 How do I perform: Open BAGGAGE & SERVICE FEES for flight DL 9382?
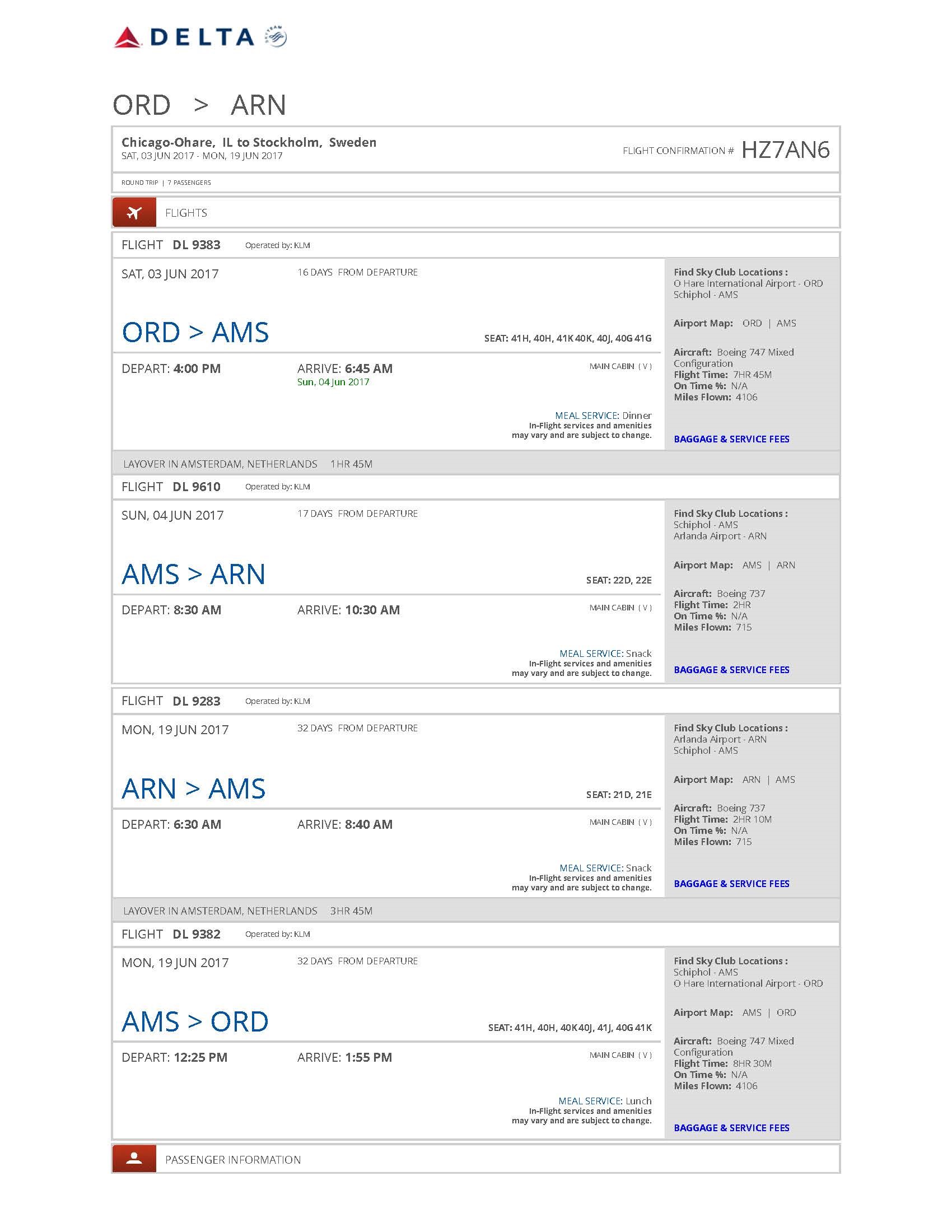tap(731, 1128)
